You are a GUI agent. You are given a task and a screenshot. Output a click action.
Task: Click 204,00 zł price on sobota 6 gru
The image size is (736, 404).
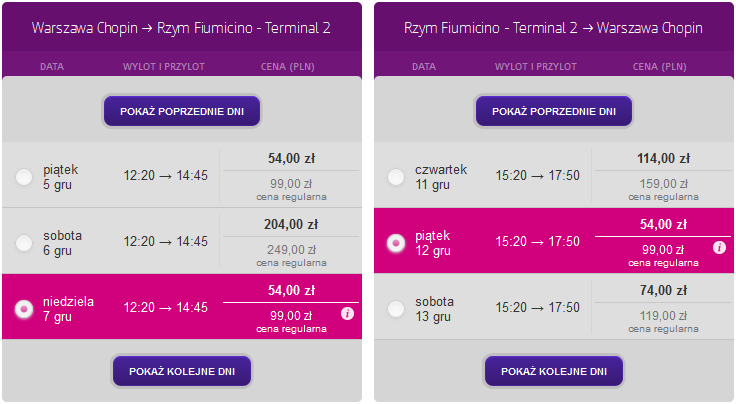coord(291,225)
